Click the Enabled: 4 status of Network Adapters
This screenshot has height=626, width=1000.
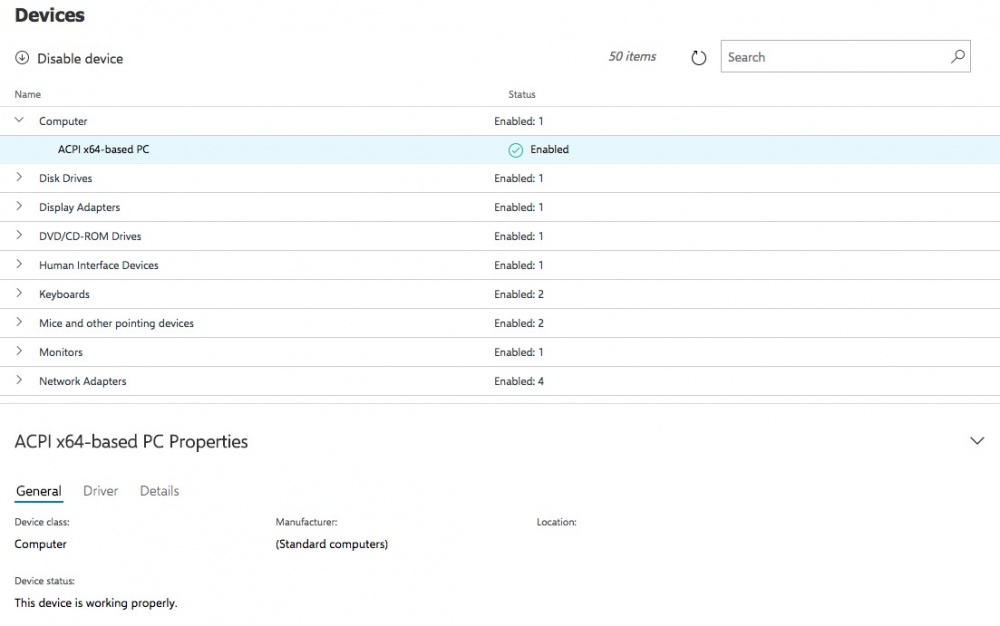tap(519, 381)
